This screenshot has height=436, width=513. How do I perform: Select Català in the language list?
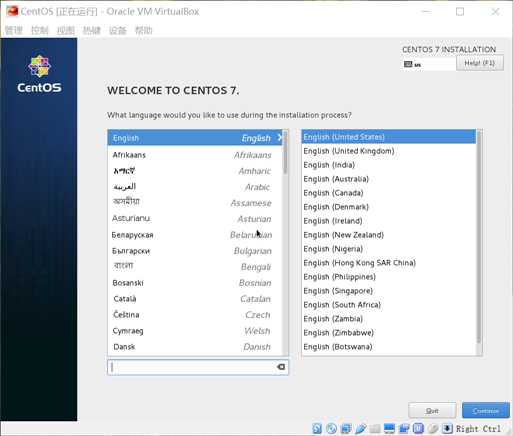(x=195, y=299)
